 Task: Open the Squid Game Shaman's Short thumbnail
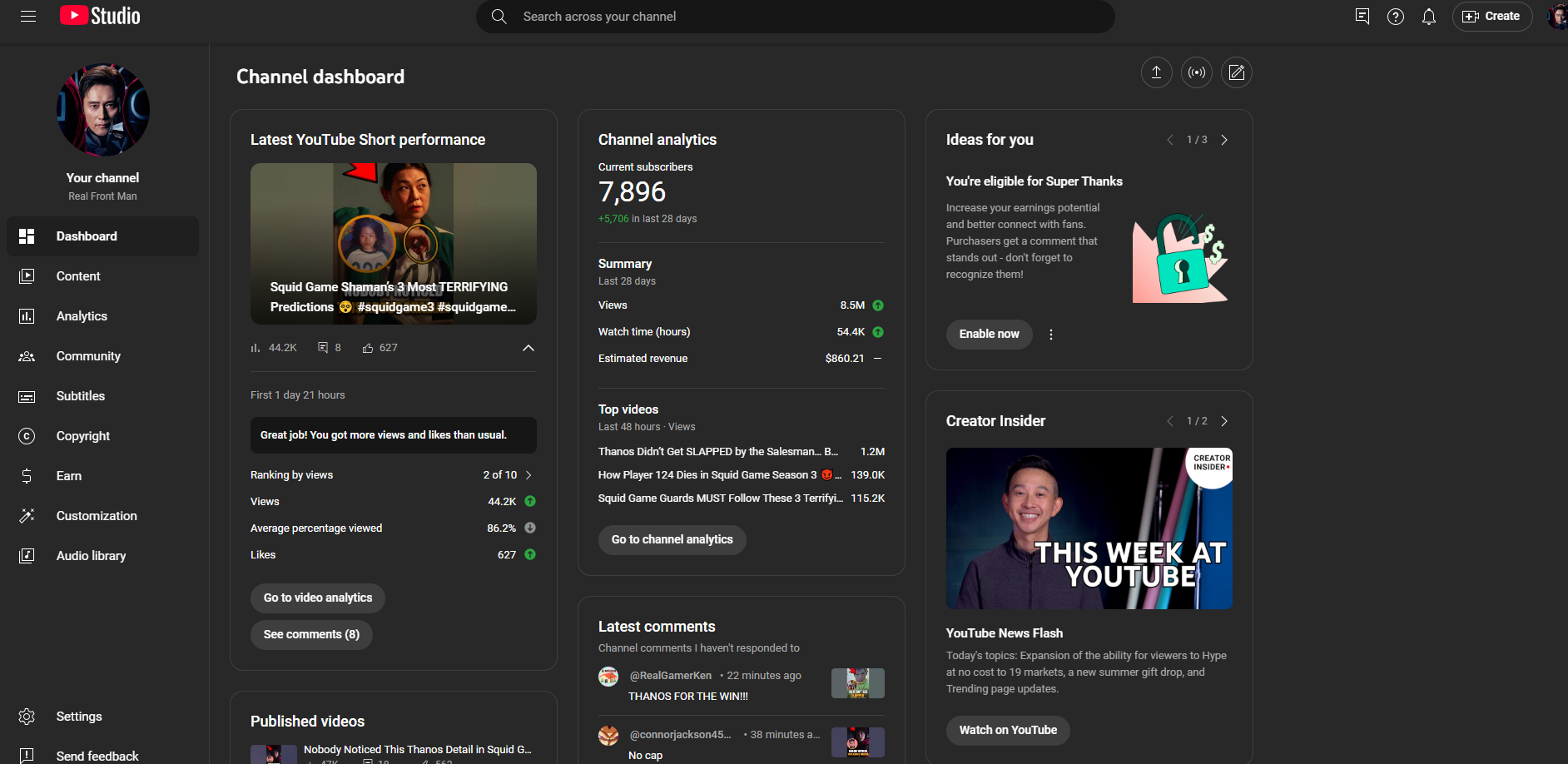click(394, 243)
